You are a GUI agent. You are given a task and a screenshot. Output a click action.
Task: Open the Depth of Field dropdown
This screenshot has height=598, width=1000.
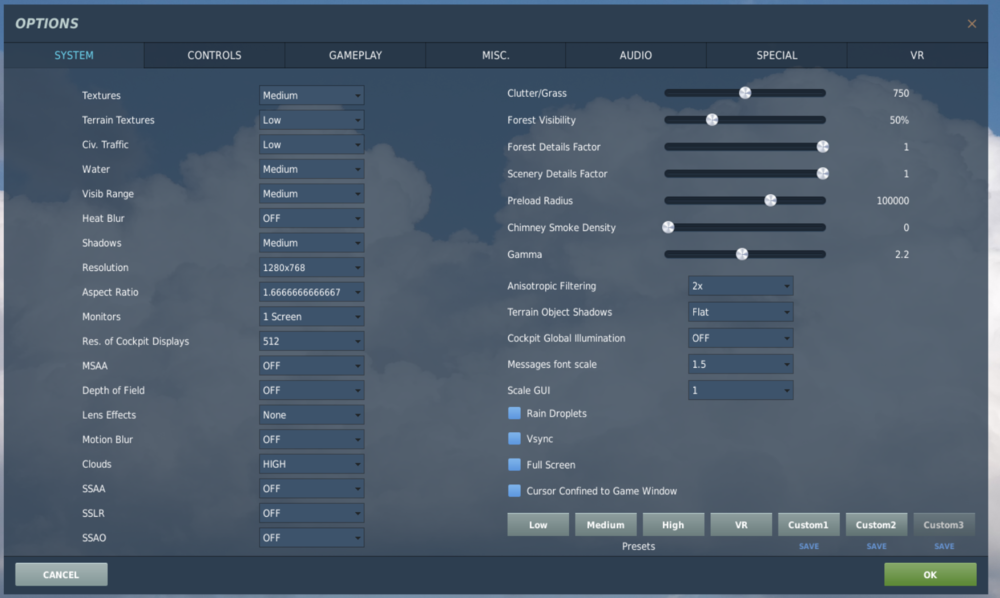(x=311, y=390)
